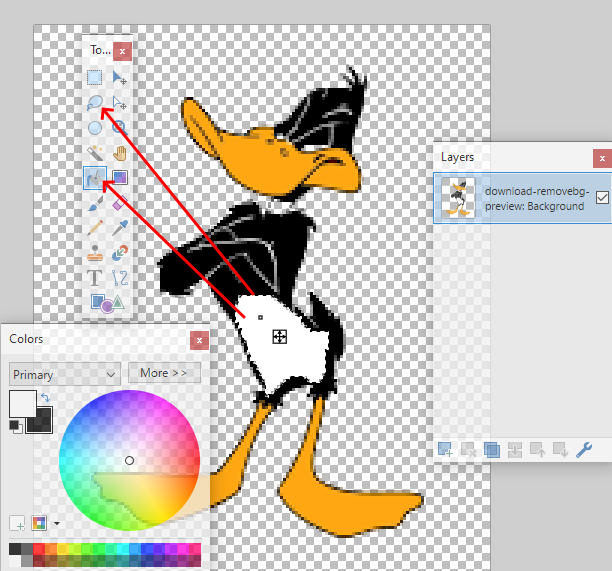Click the palette manager icon

39,523
